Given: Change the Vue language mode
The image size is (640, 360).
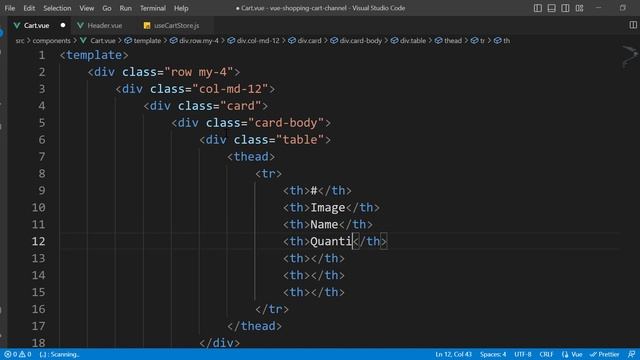Looking at the screenshot, I should 577,354.
